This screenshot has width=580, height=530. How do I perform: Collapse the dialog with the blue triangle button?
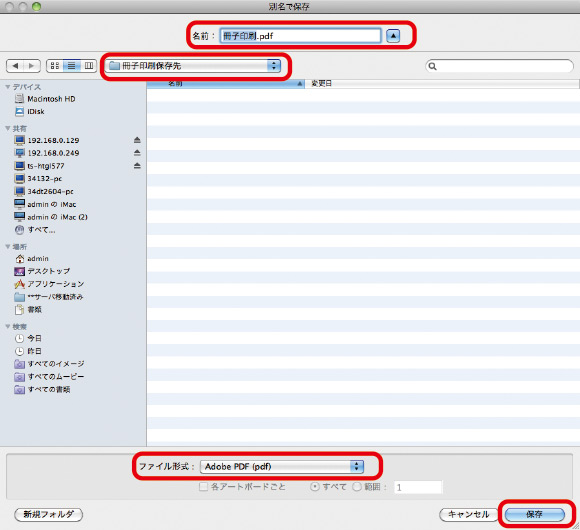(393, 36)
